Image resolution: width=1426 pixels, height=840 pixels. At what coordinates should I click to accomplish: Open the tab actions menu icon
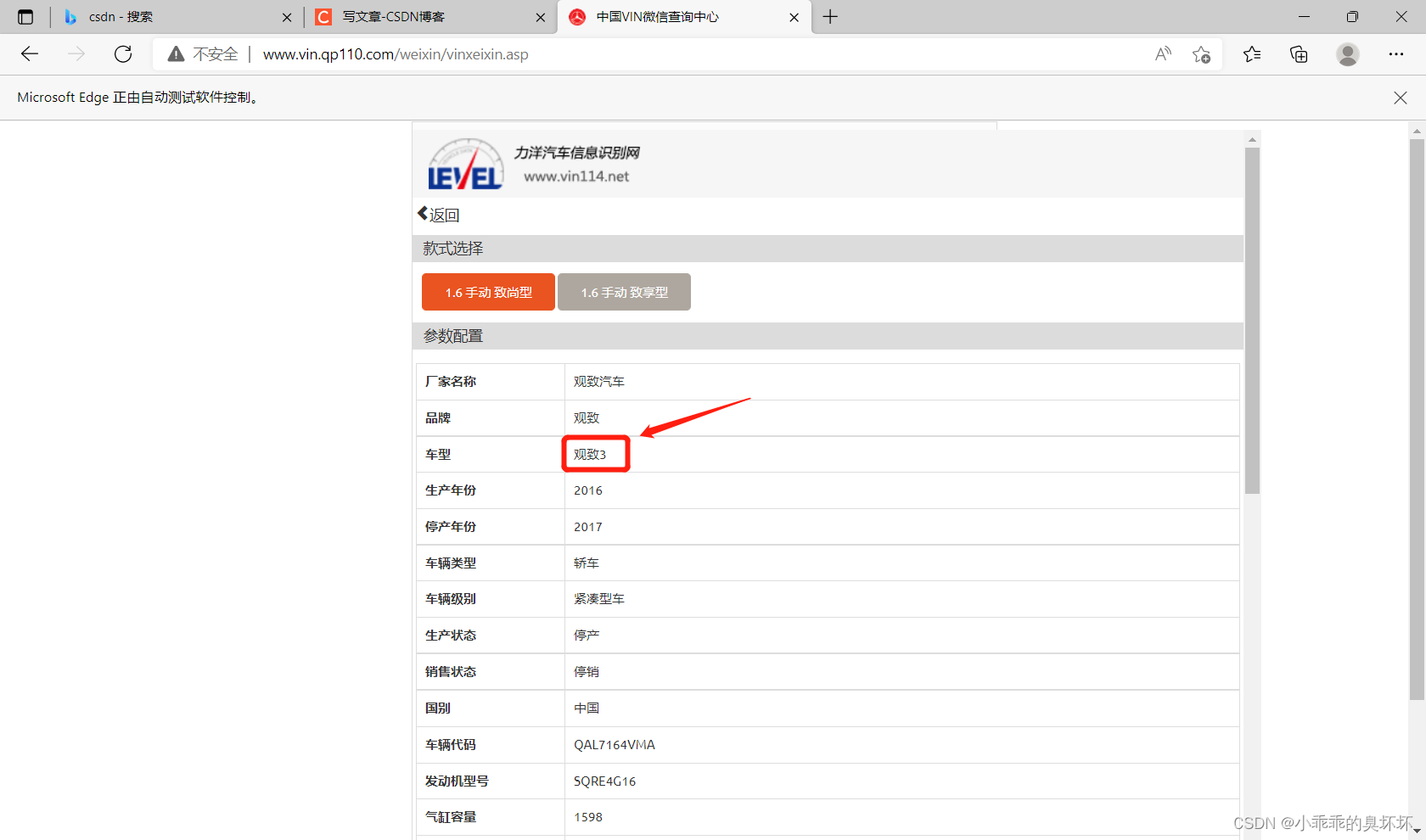(25, 17)
